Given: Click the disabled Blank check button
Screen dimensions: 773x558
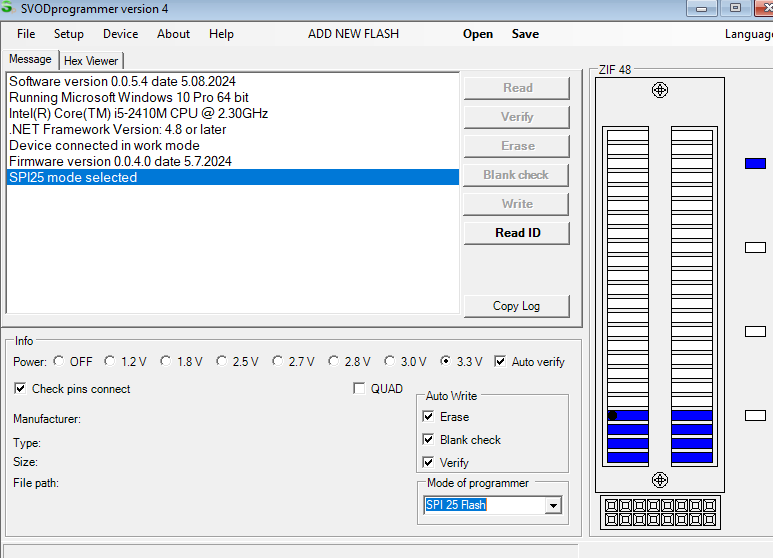Looking at the screenshot, I should [x=516, y=175].
